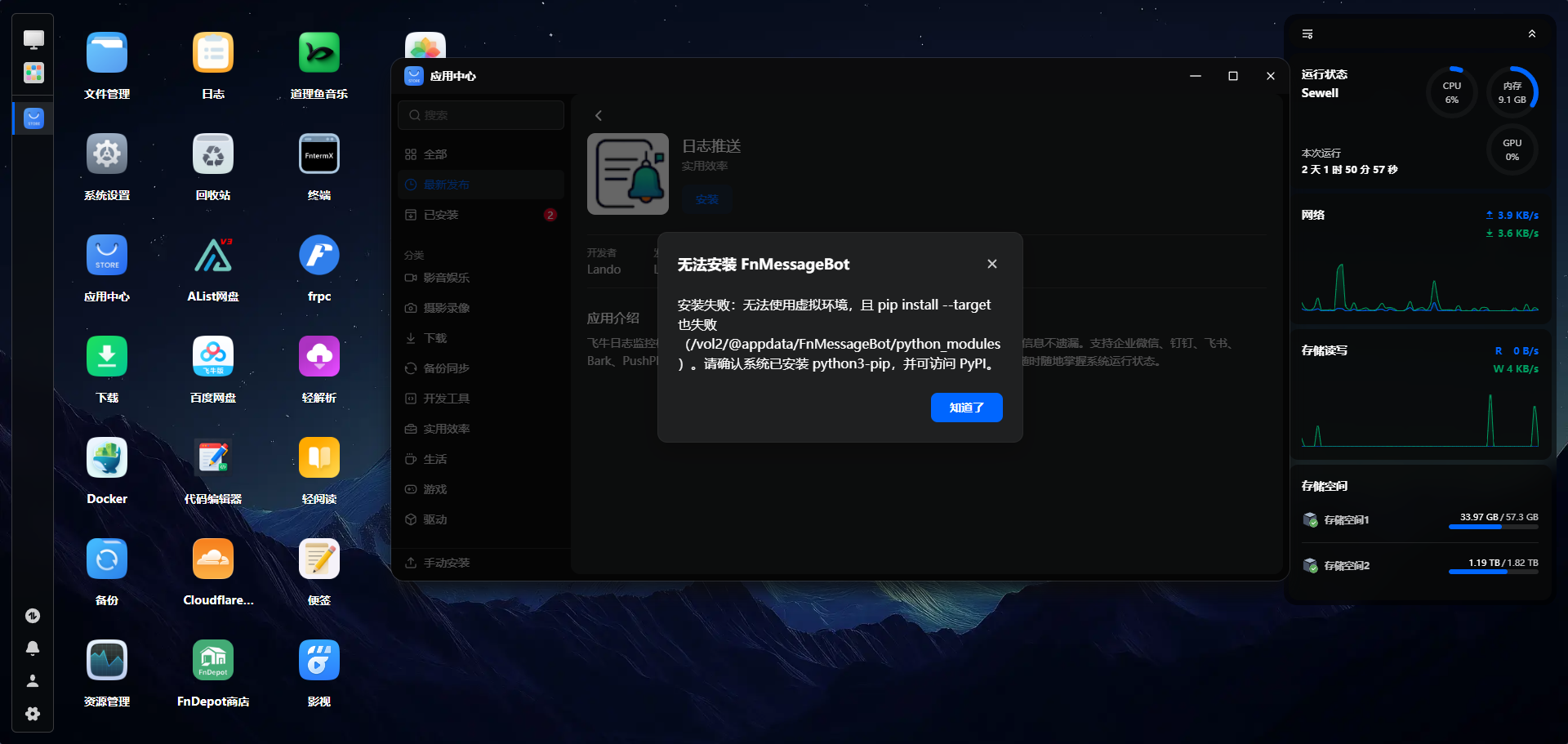Open the Cloudflare desktop app
This screenshot has height=744, width=1568.
(x=213, y=559)
